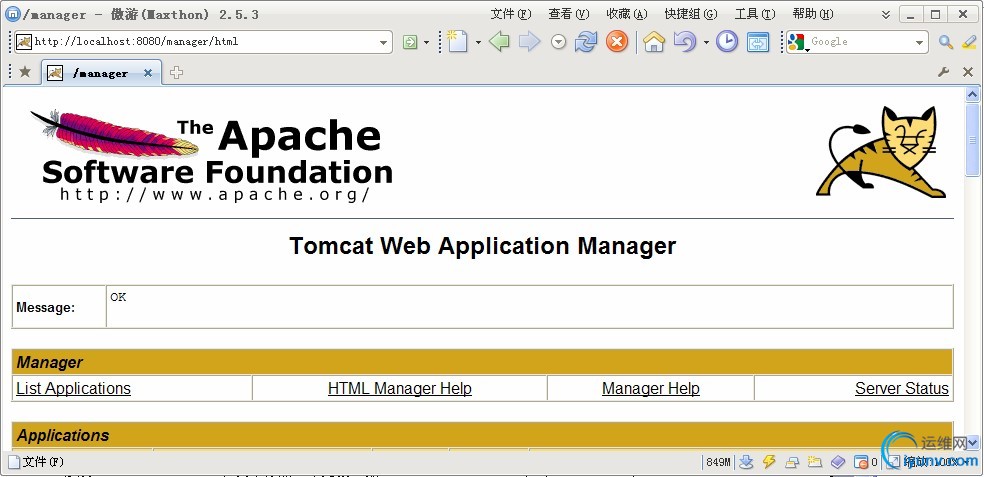Open the round down-arrow navigation history button
The image size is (984, 477).
point(559,42)
